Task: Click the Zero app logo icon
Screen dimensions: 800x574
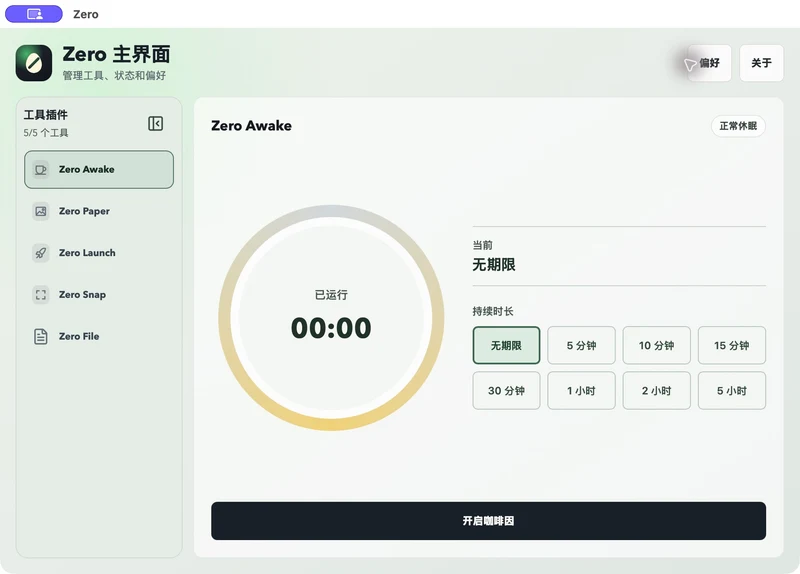Action: coord(34,63)
